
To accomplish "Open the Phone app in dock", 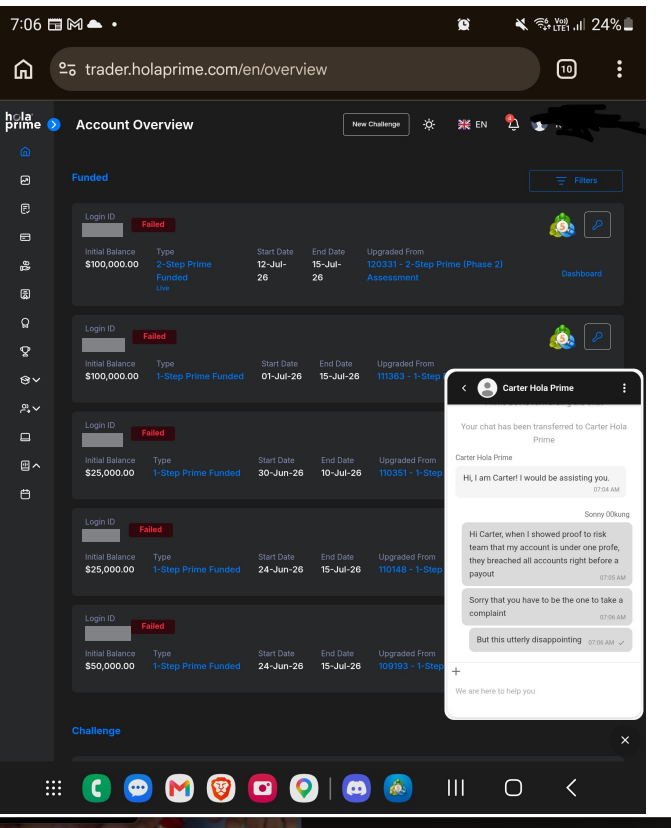I will [97, 788].
